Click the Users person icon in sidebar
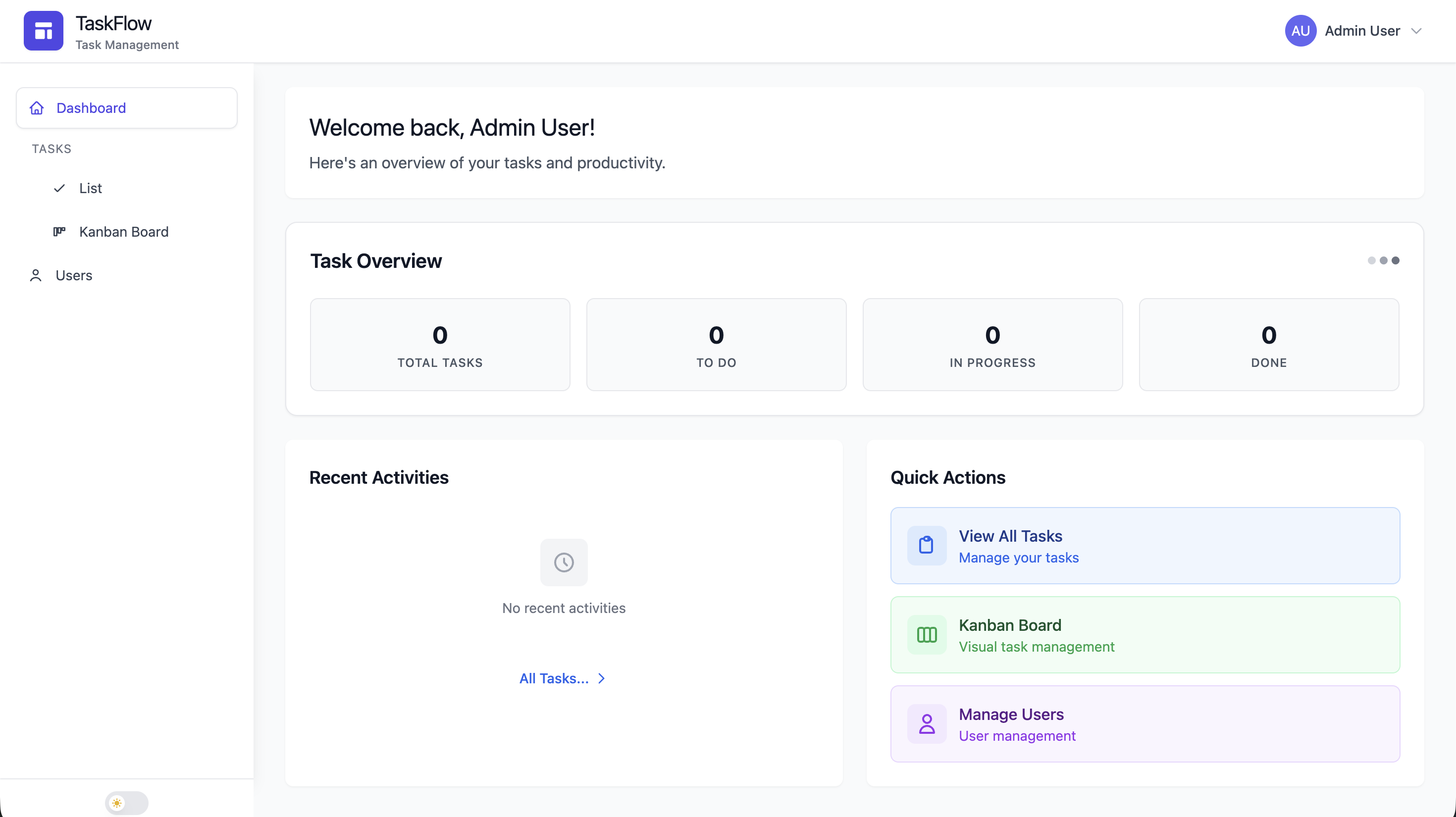The image size is (1456, 817). pos(36,275)
